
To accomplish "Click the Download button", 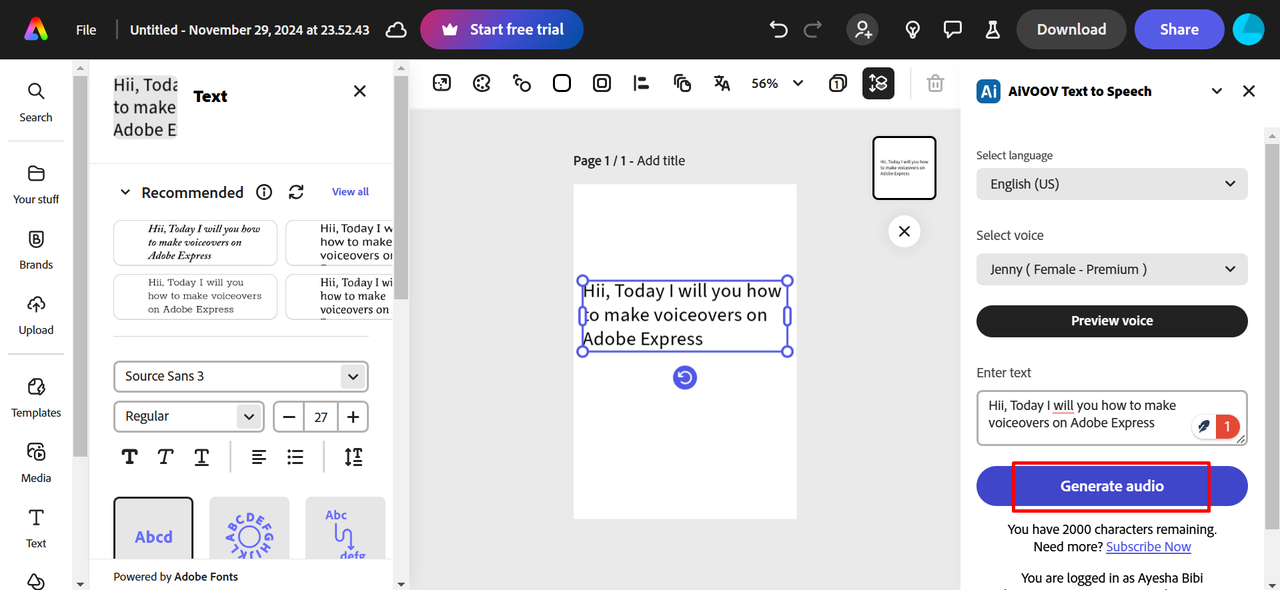I will 1071,29.
